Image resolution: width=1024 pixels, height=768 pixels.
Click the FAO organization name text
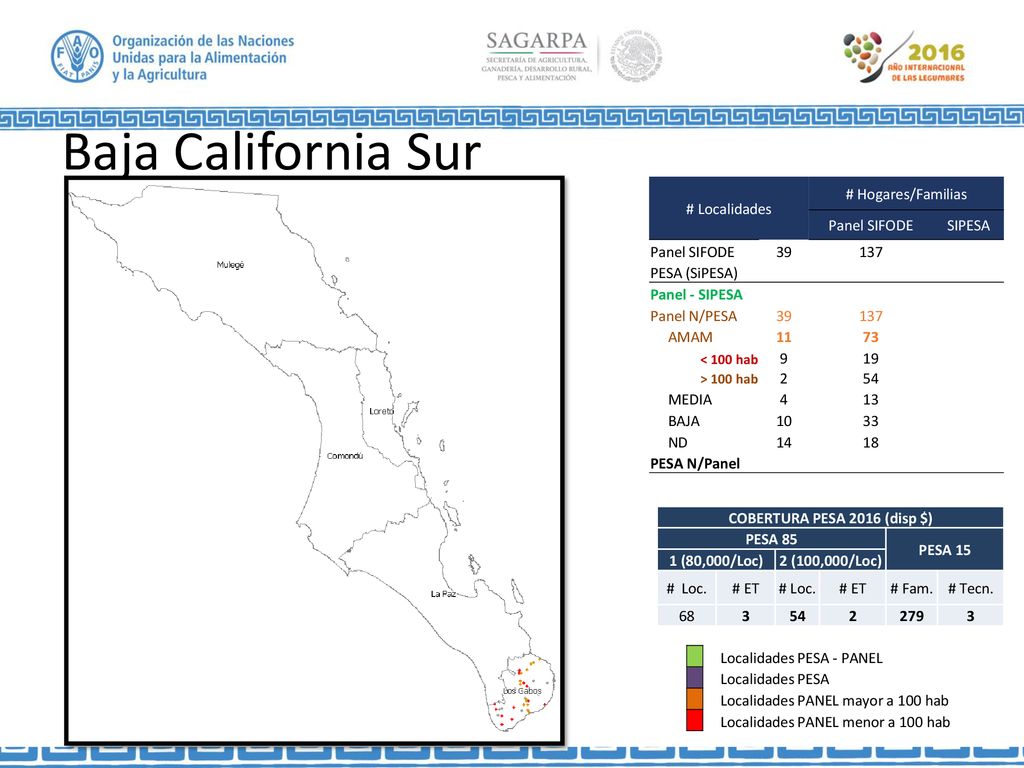203,57
